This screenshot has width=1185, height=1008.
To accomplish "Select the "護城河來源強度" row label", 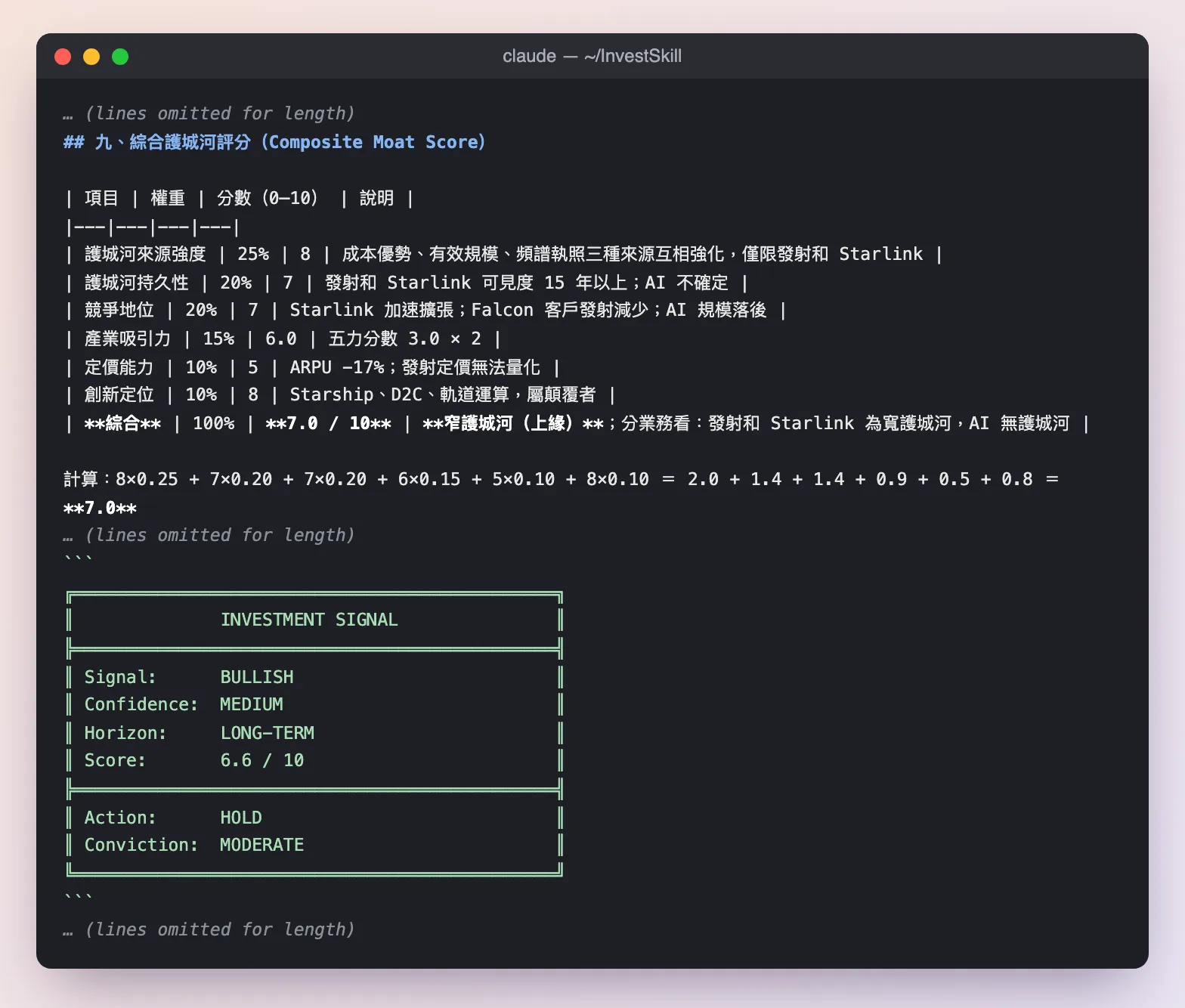I will (145, 254).
